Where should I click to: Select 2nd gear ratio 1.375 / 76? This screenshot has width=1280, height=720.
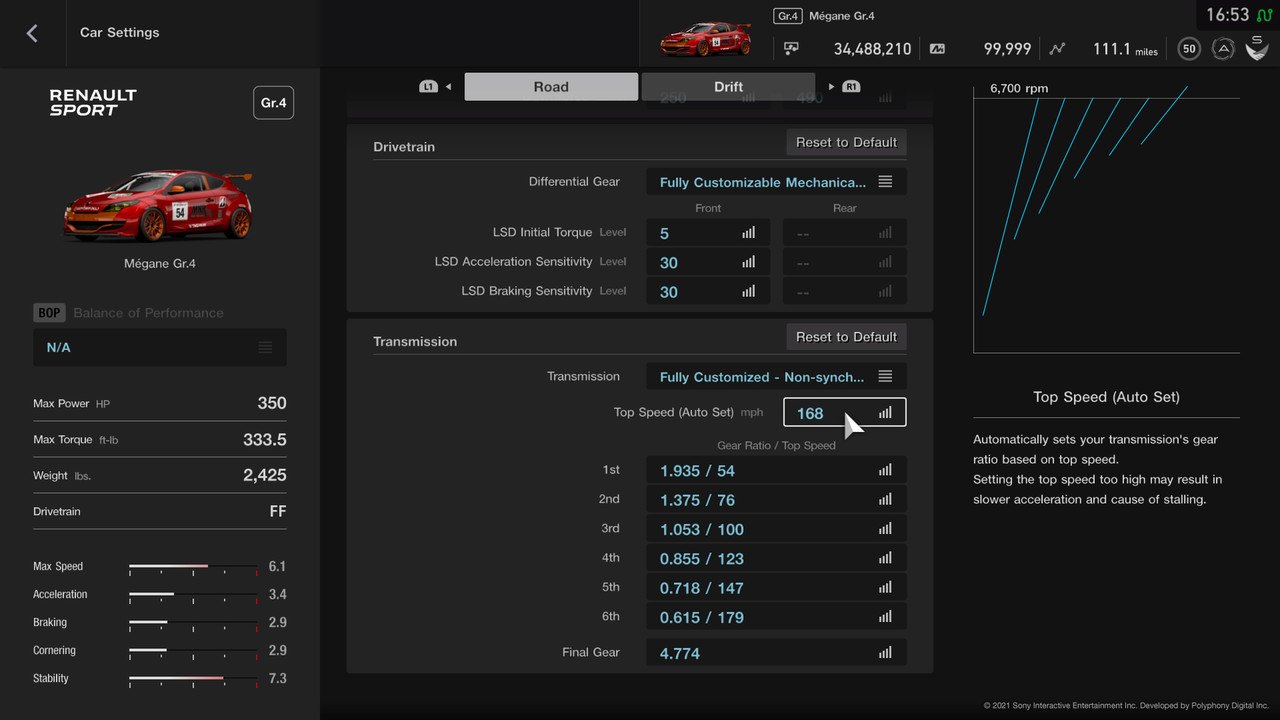777,500
